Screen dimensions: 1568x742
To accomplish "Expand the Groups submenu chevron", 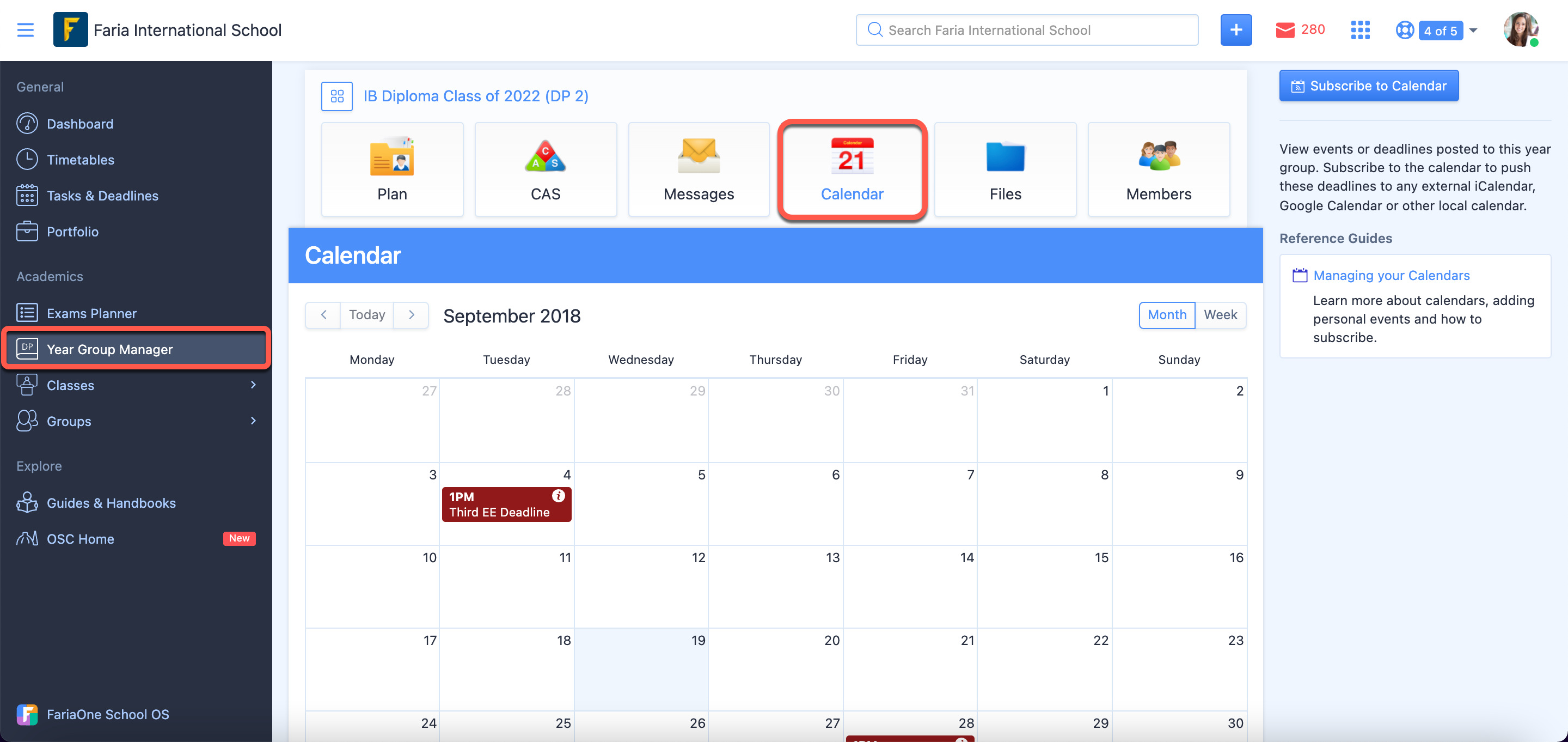I will (253, 421).
